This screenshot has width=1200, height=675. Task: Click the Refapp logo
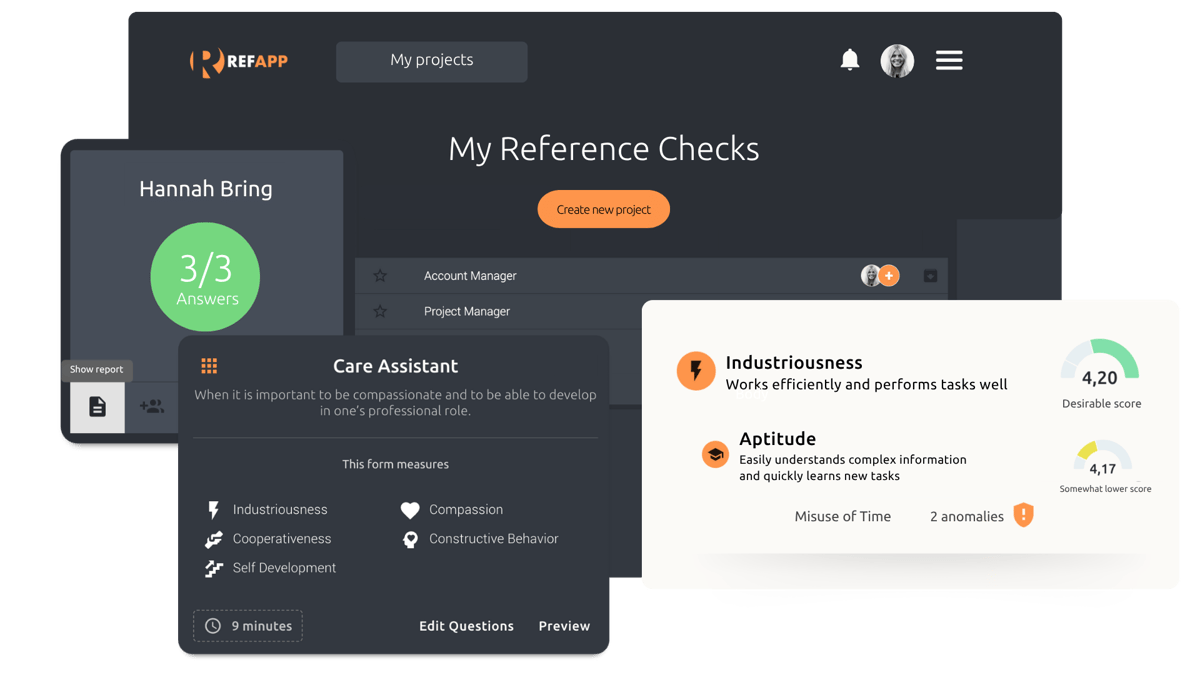point(238,61)
